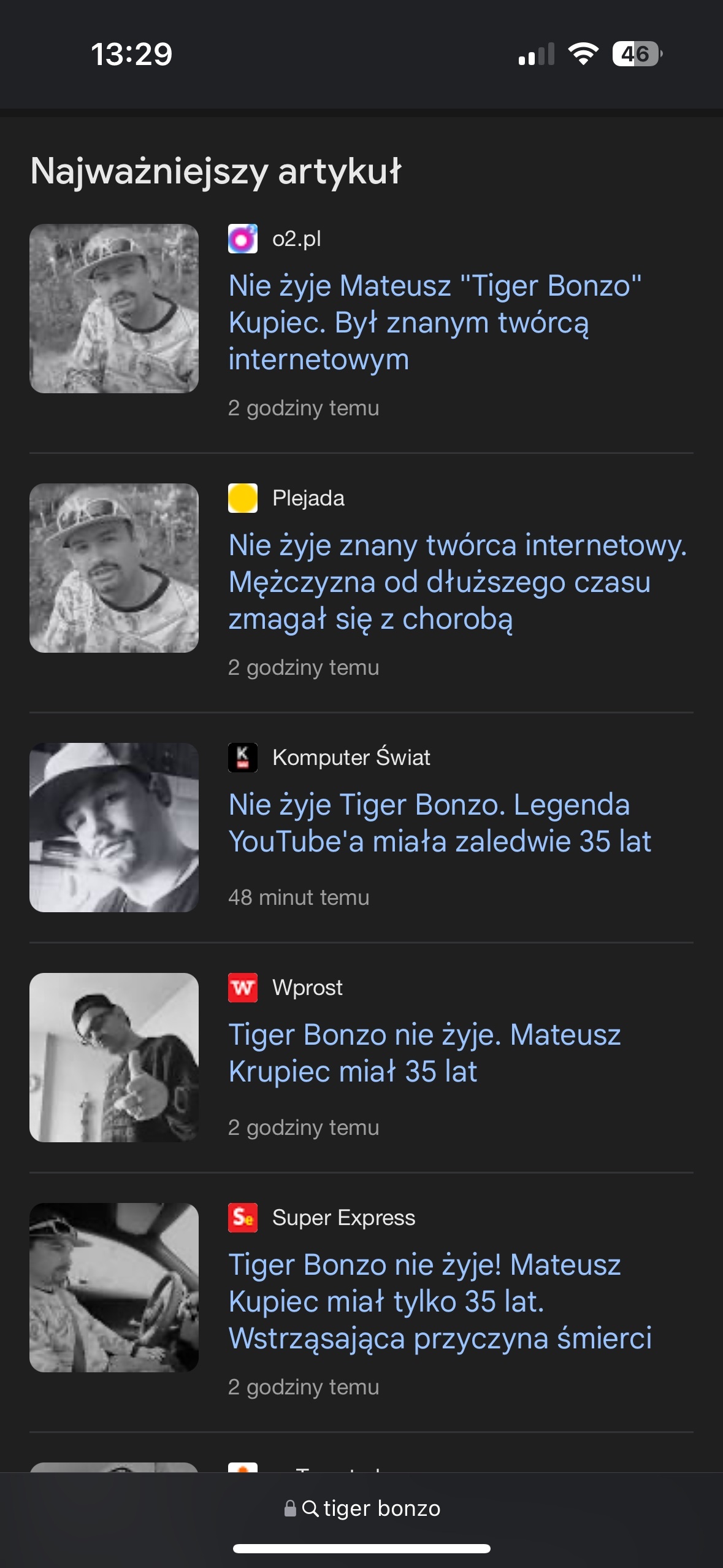Open Wprost article 'Tiger Bonzo nie żyje'
This screenshot has width=723, height=1568.
424,1053
